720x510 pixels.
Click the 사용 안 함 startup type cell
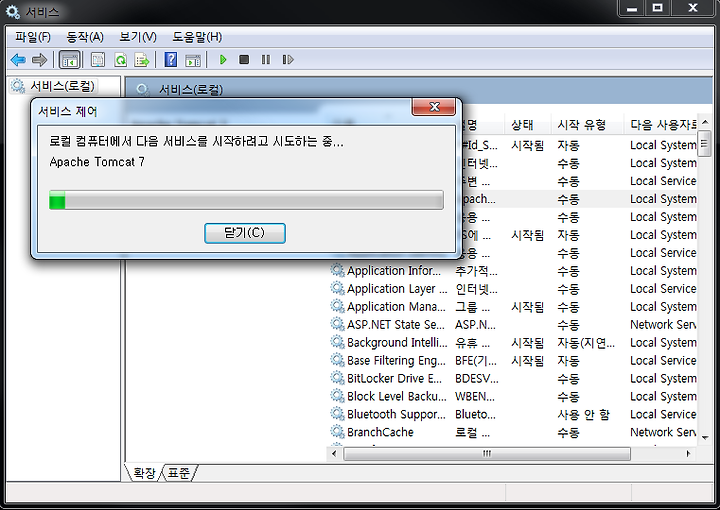pos(584,414)
